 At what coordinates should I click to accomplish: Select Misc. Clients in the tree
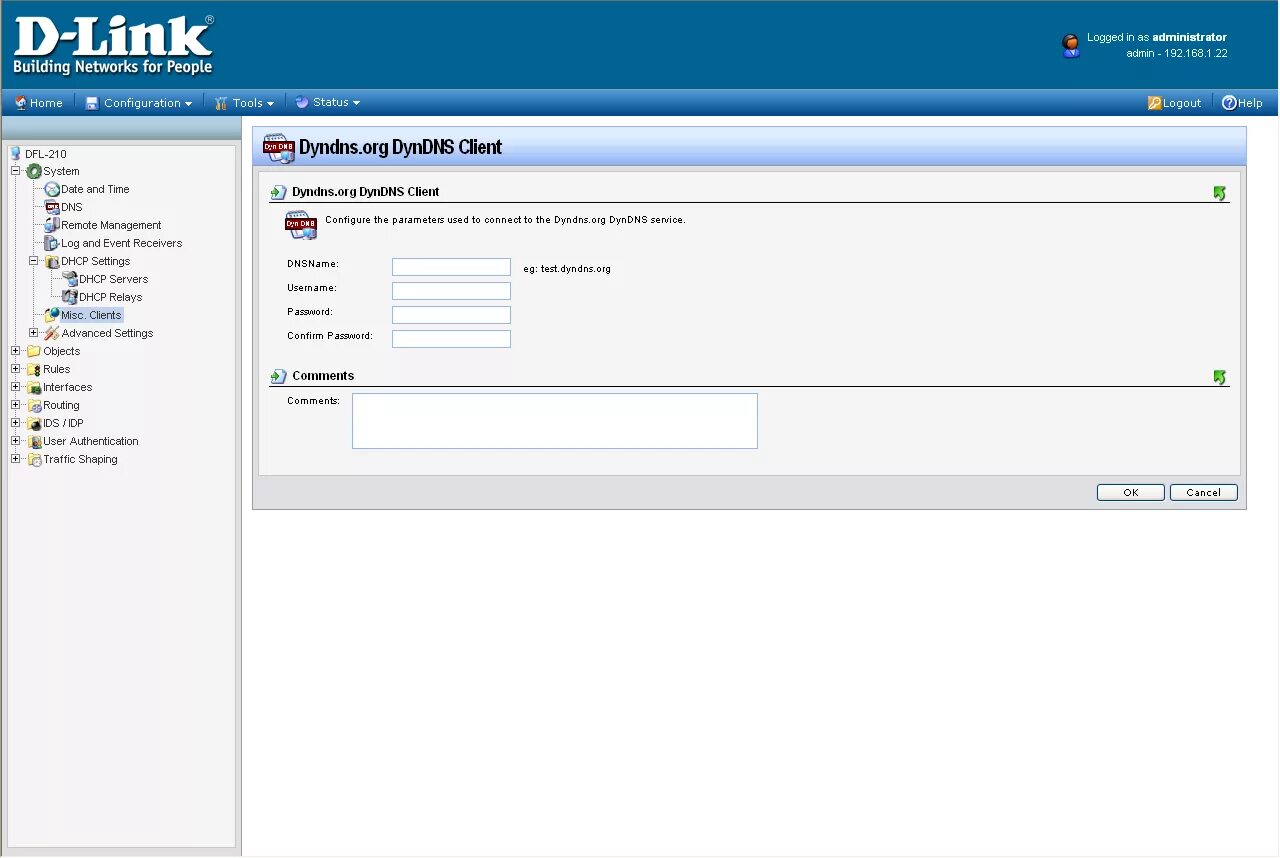pos(91,315)
